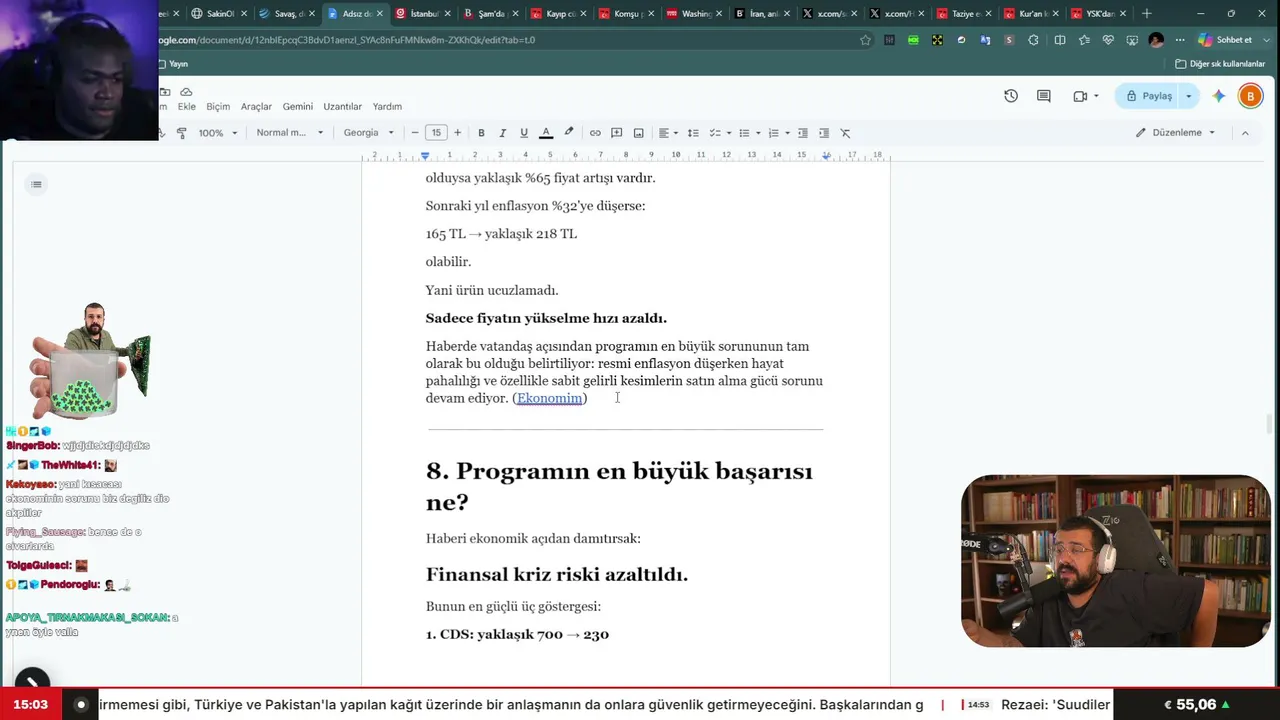Clear formatting from selected text
The height and width of the screenshot is (720, 1280).
point(845,133)
